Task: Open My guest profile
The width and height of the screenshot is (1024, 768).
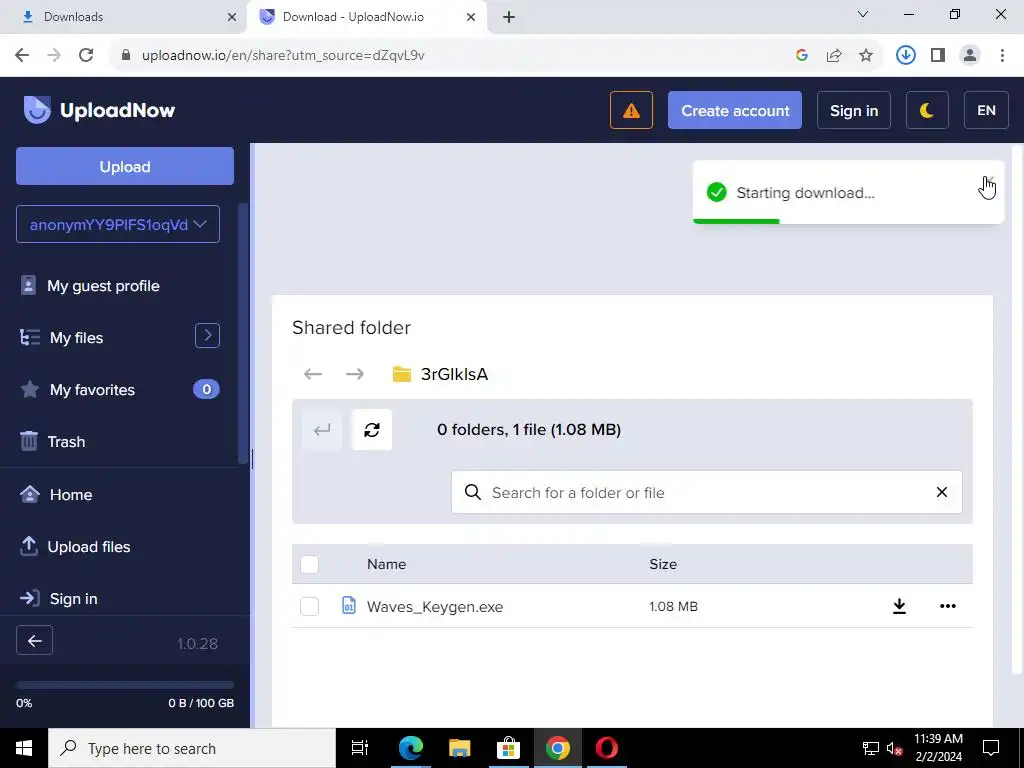Action: (x=103, y=286)
